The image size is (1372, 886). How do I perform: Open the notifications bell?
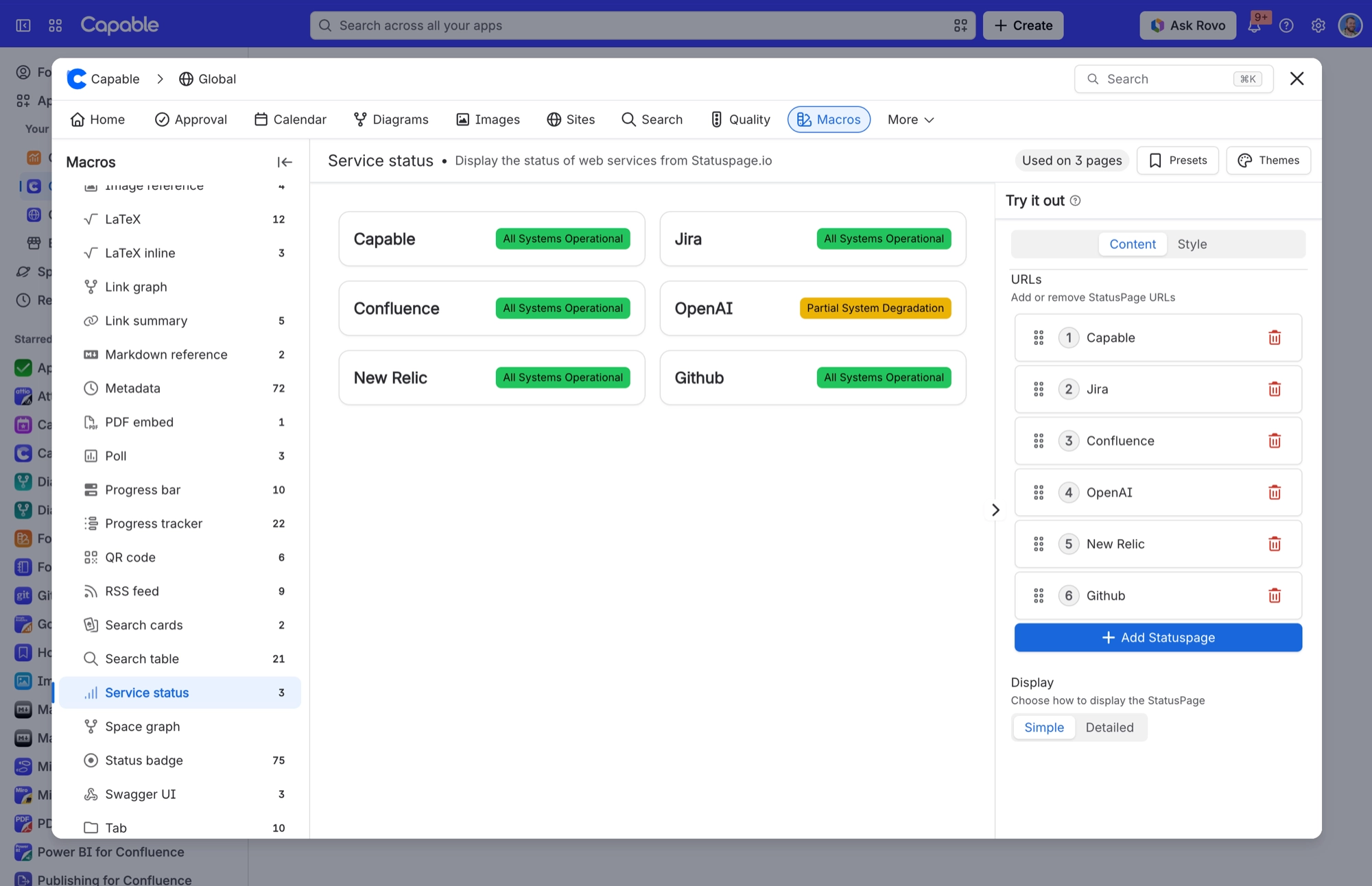click(1255, 25)
